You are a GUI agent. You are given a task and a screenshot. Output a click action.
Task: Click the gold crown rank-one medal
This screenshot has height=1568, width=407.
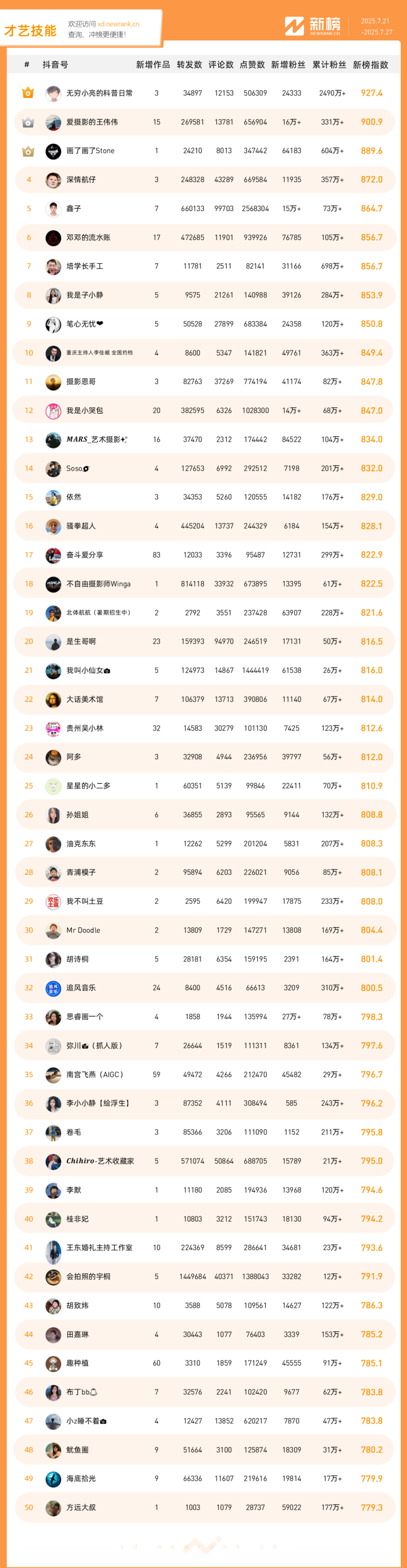28,93
